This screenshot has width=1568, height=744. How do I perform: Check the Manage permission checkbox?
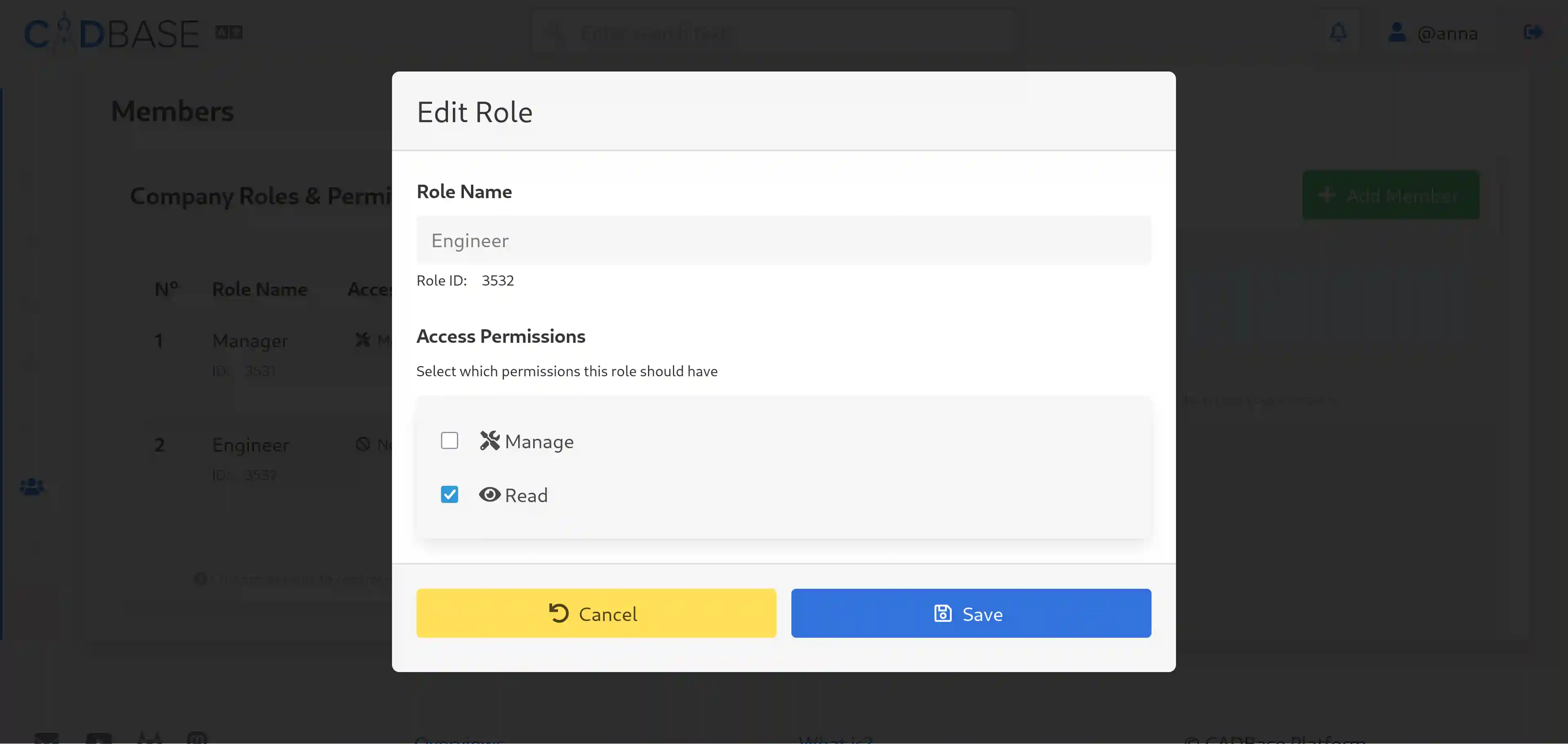[x=449, y=440]
